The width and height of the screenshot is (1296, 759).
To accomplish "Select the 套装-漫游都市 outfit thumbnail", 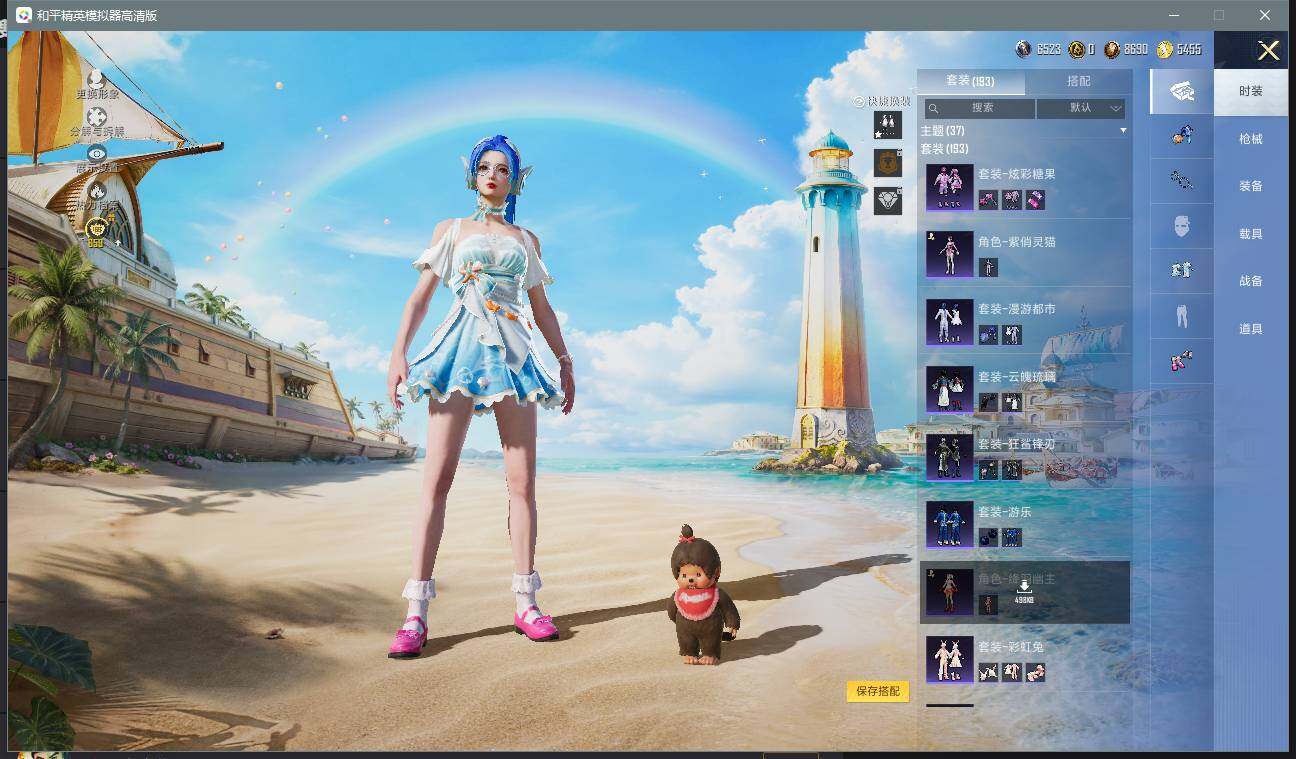I will tap(949, 322).
